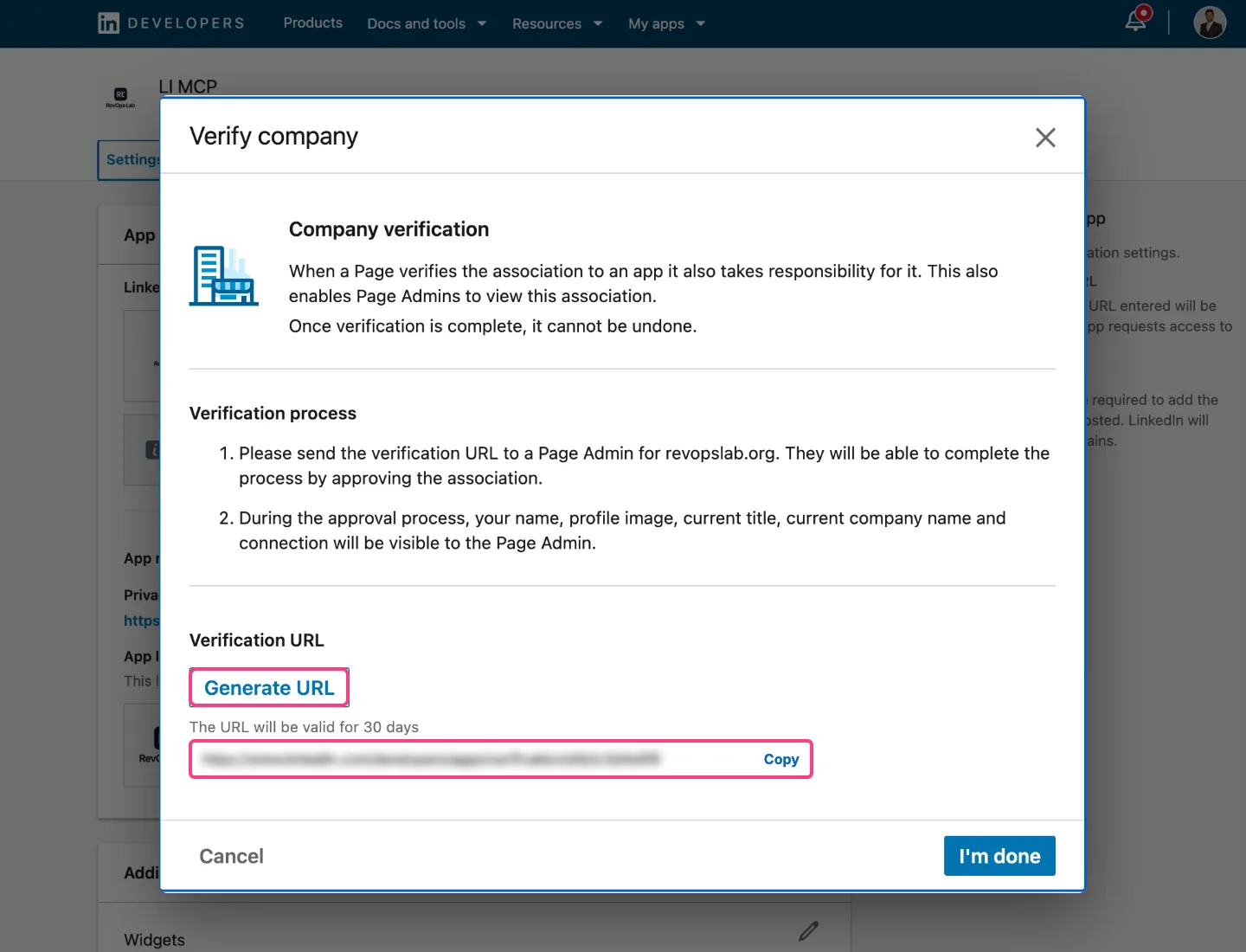1246x952 pixels.
Task: Click the LinkedIn Developers logo
Action: pyautogui.click(x=171, y=23)
